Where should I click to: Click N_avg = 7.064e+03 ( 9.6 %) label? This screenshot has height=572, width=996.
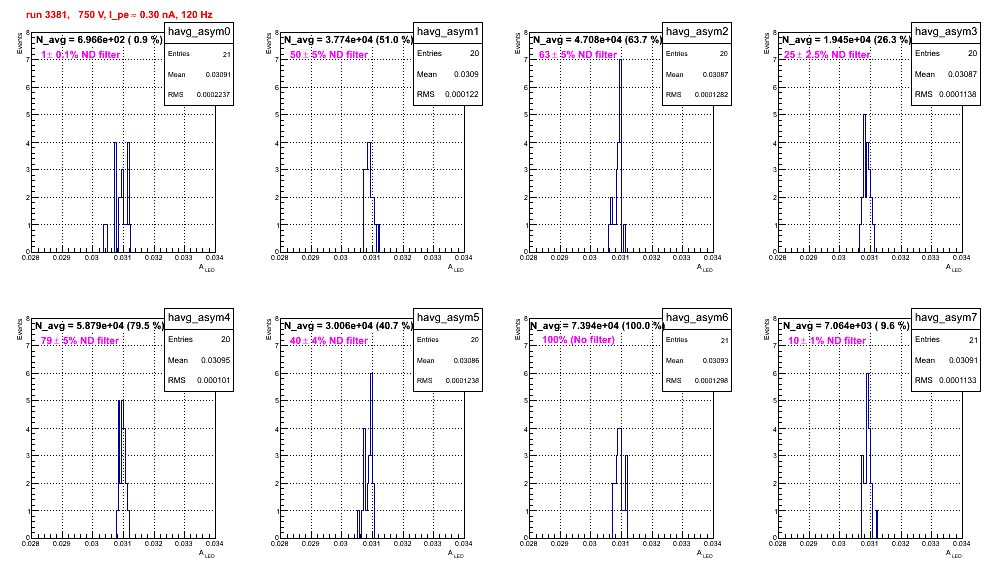click(x=846, y=325)
